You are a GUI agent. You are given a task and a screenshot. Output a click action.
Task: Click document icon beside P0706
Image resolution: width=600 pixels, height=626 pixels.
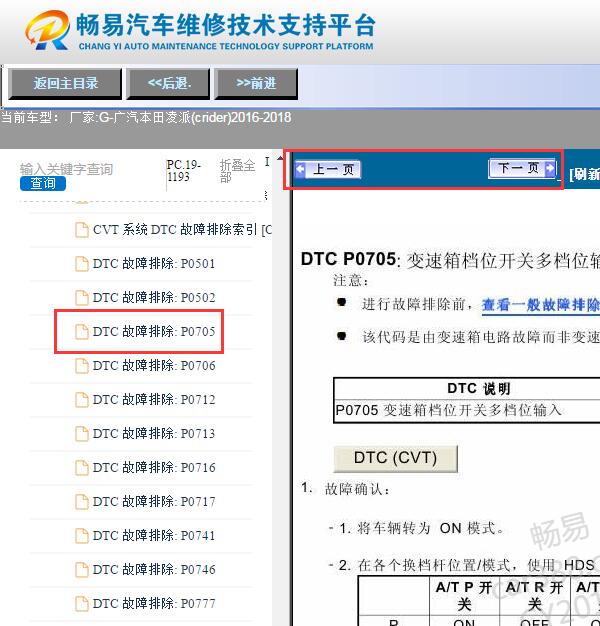click(82, 366)
